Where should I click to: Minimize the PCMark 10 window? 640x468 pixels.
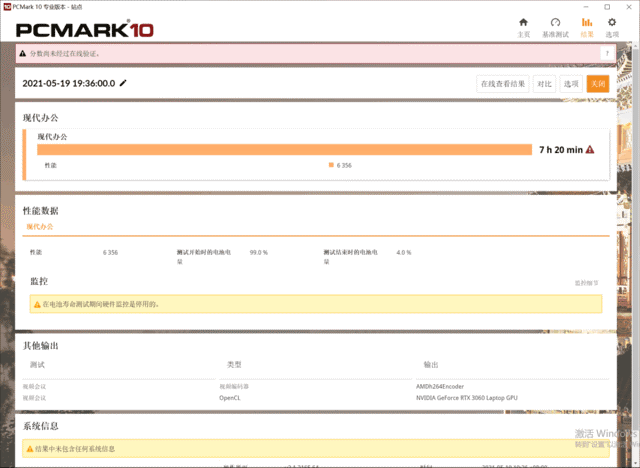[x=586, y=7]
